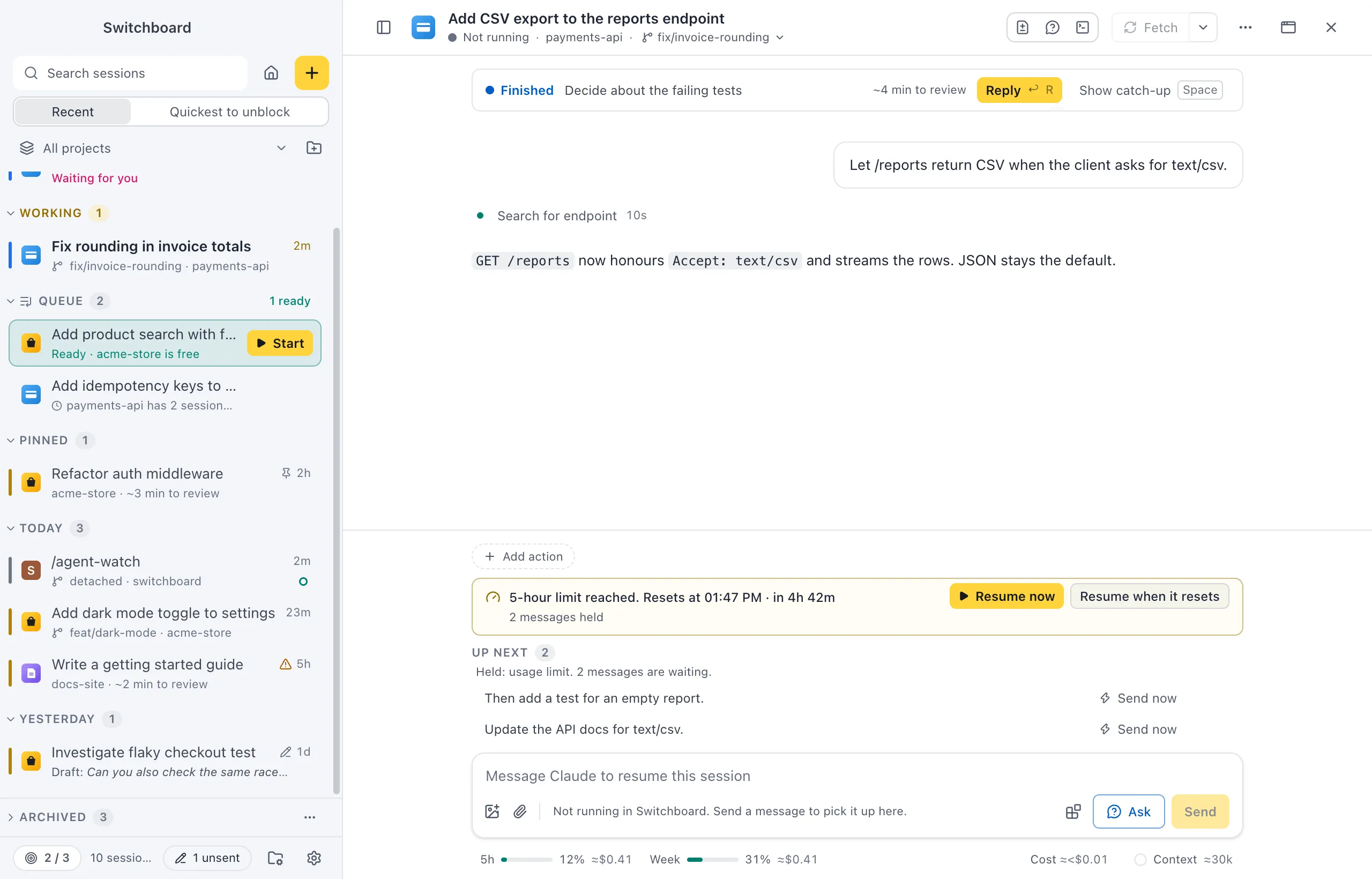This screenshot has width=1372, height=879.
Task: Click the attach image icon in composer
Action: [492, 811]
